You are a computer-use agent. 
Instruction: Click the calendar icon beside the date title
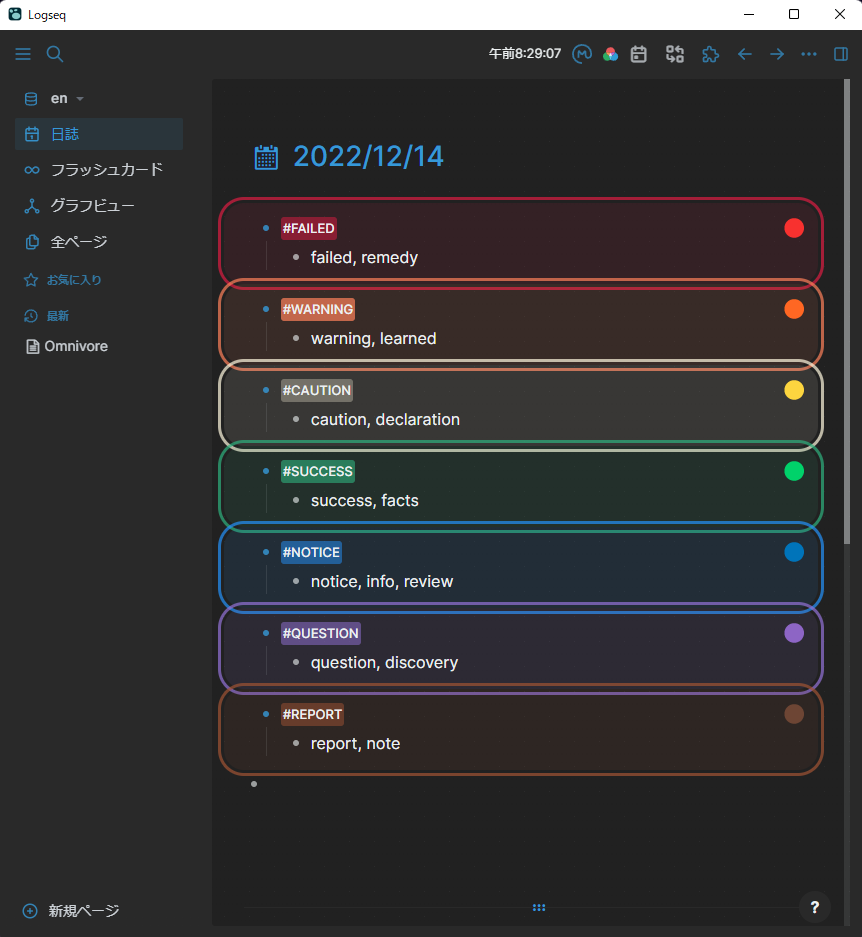266,158
